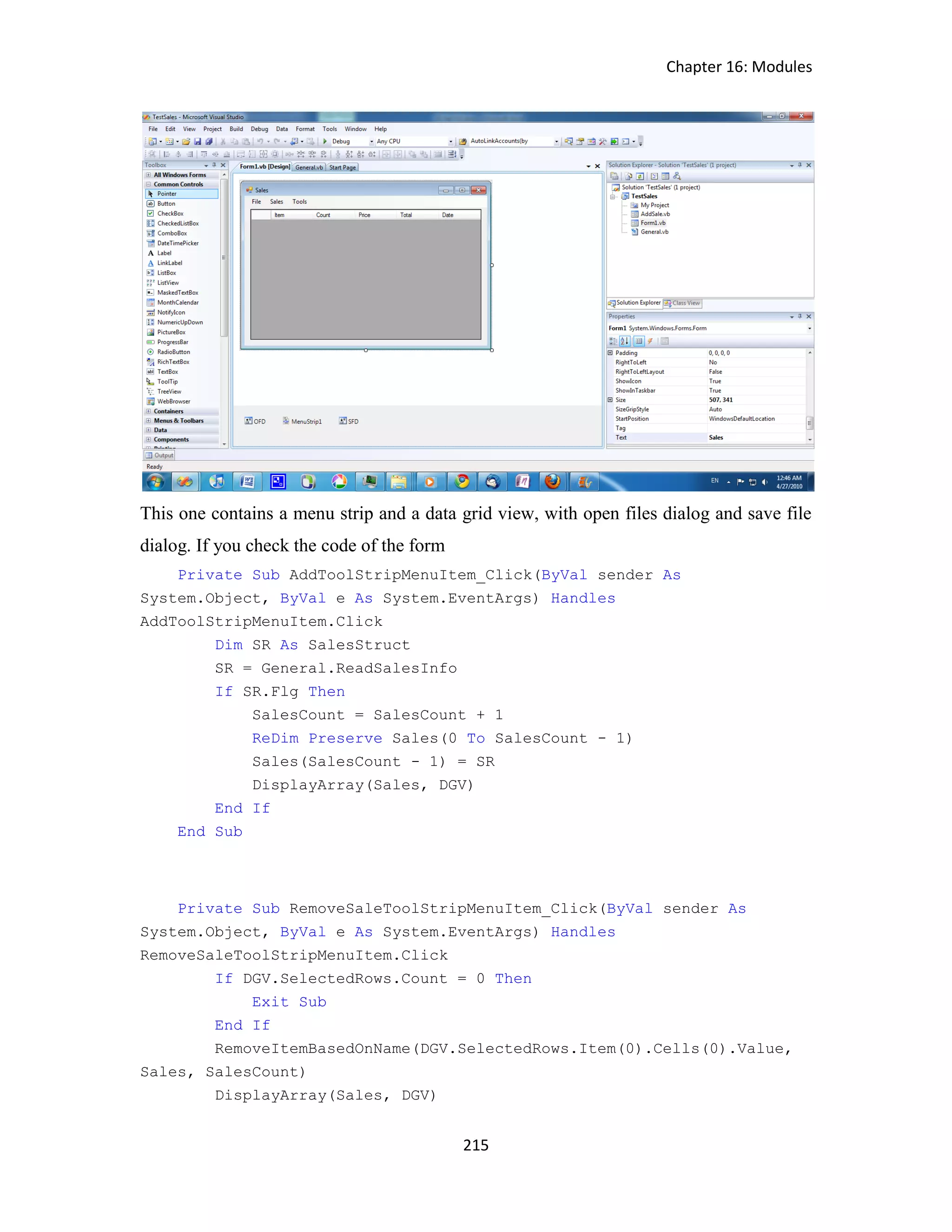
Task: Expand the Containers toolbox group
Action: 148,411
